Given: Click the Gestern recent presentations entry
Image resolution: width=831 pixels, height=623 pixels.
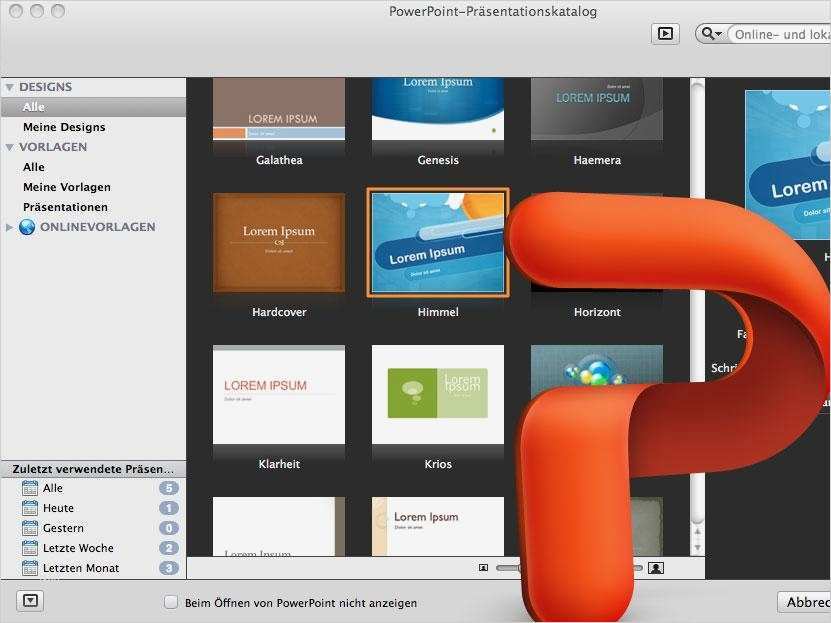Looking at the screenshot, I should [62, 528].
